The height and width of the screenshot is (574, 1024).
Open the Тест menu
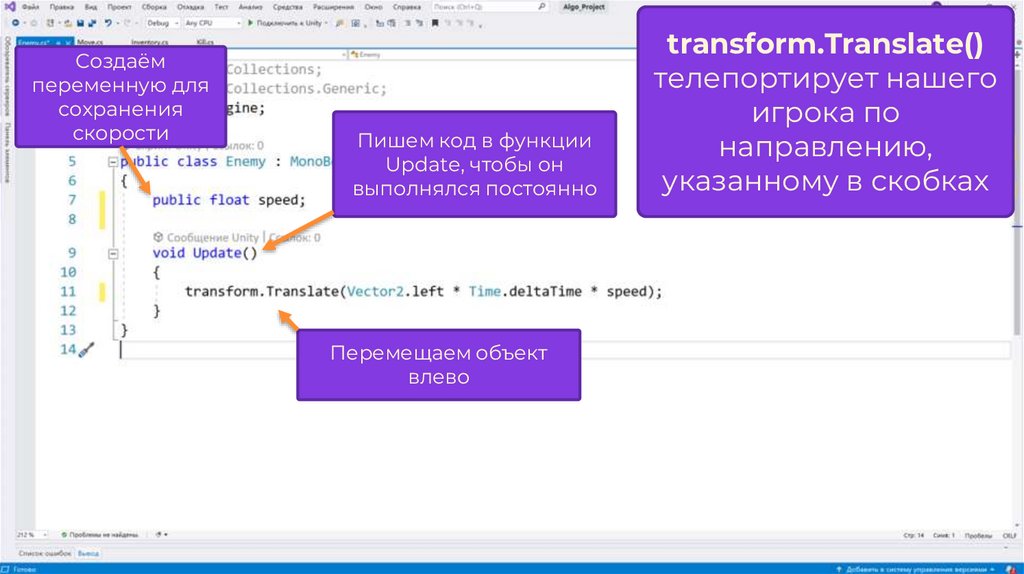[x=221, y=7]
